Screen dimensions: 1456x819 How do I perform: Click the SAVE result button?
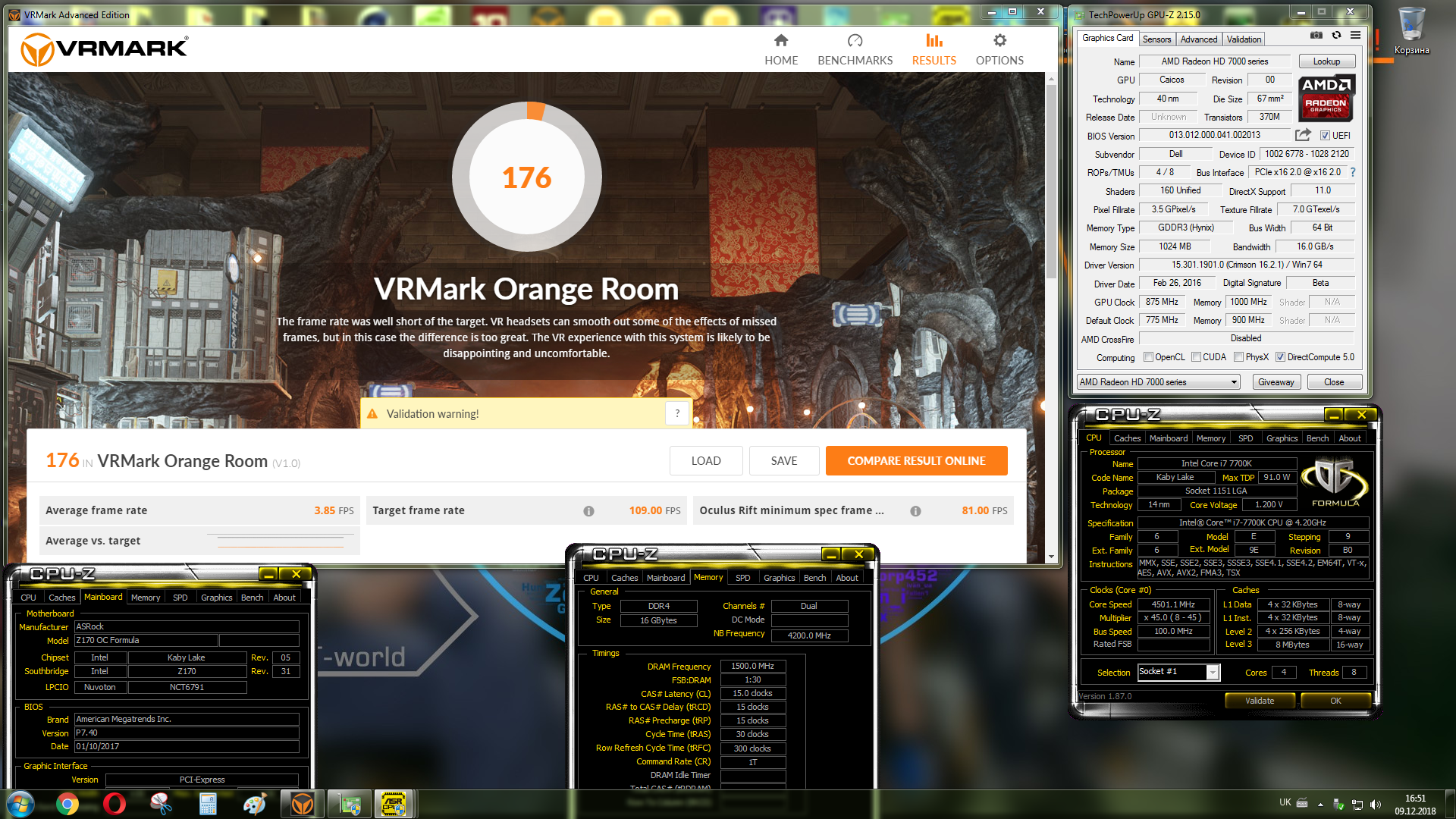click(784, 461)
